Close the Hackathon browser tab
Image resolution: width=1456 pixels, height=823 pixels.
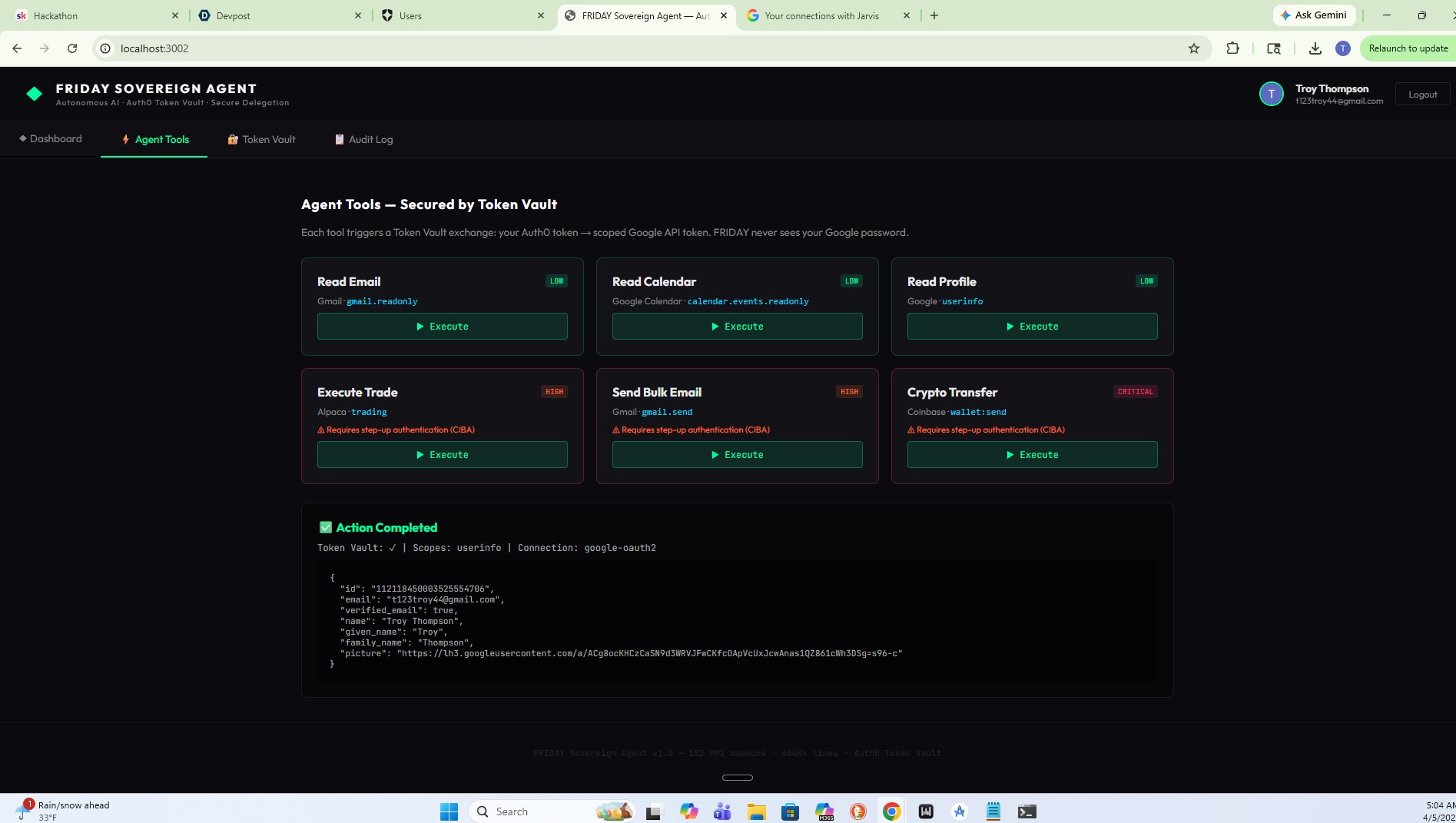[x=175, y=15]
